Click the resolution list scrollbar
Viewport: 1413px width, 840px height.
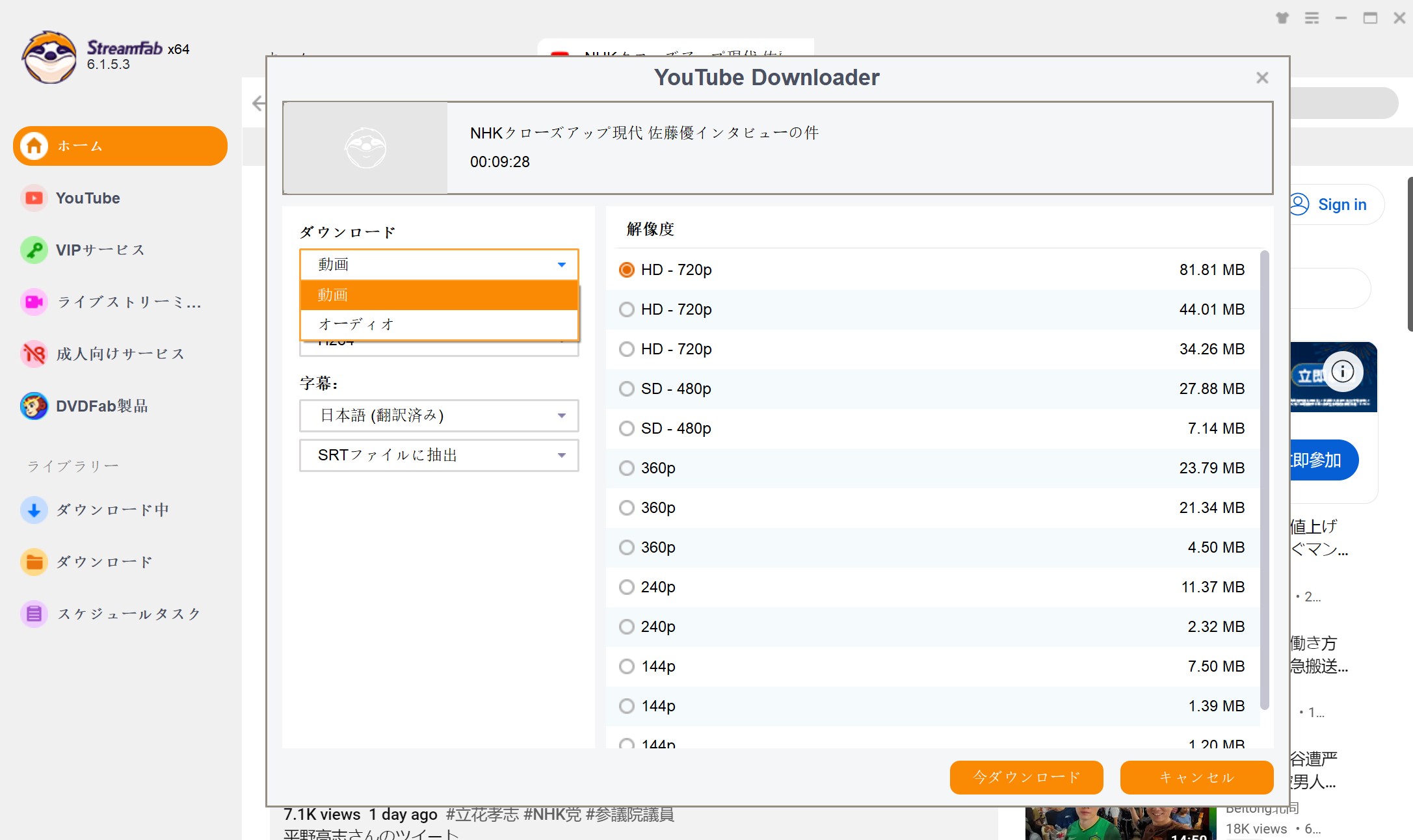(x=1264, y=480)
